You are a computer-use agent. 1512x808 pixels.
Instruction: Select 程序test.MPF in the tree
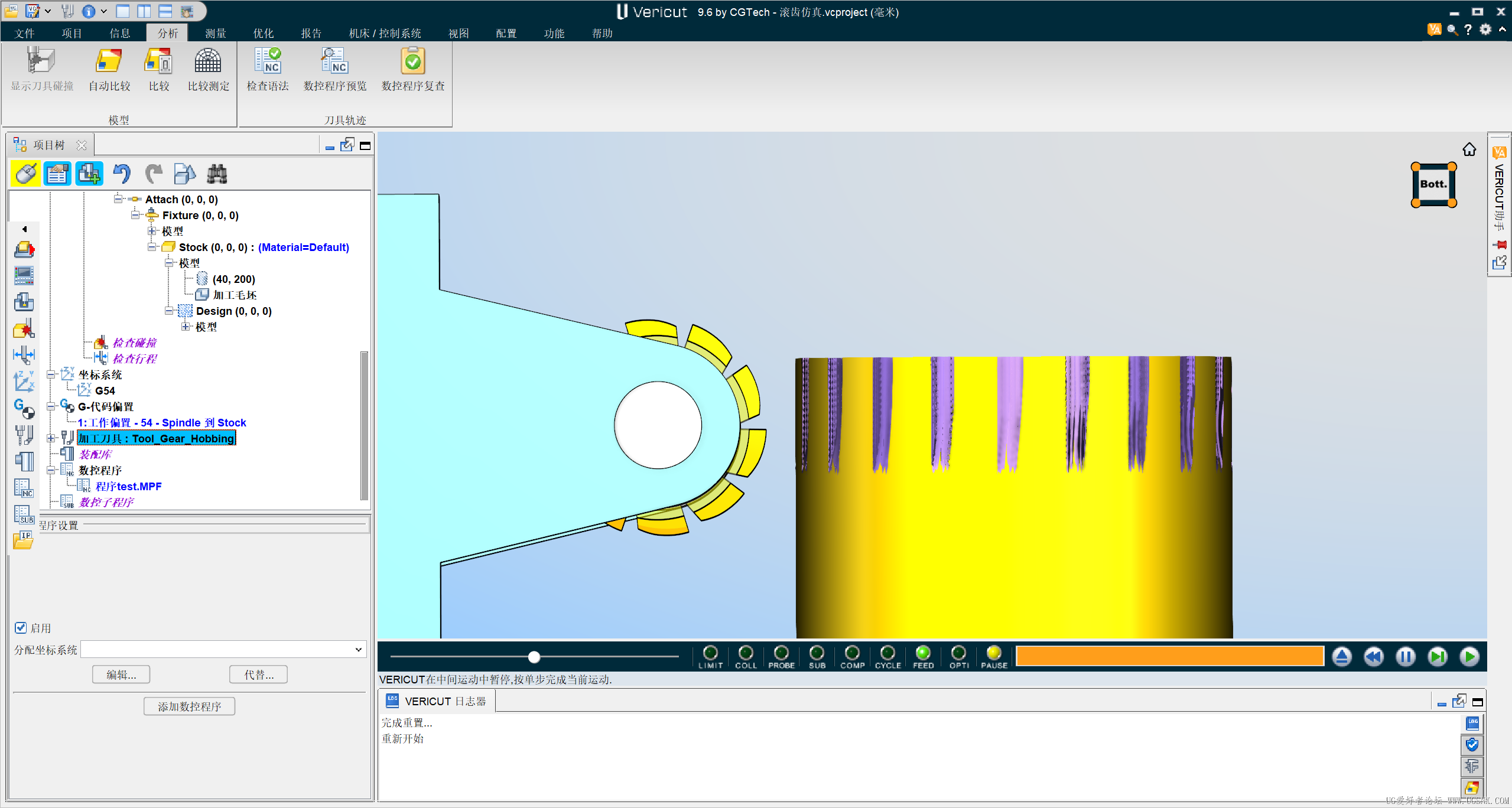click(x=128, y=486)
